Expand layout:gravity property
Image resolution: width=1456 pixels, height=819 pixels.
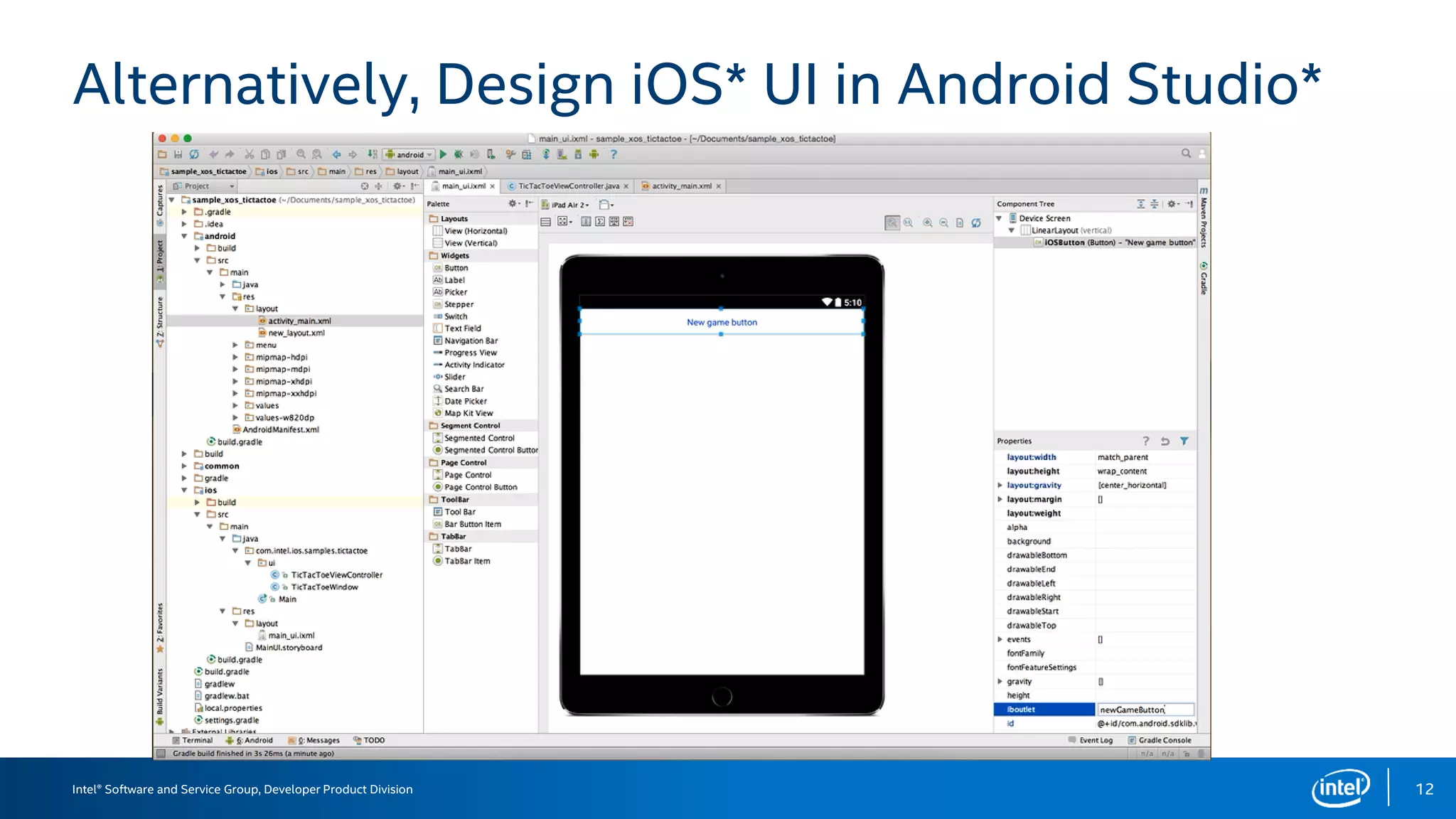click(x=1000, y=486)
